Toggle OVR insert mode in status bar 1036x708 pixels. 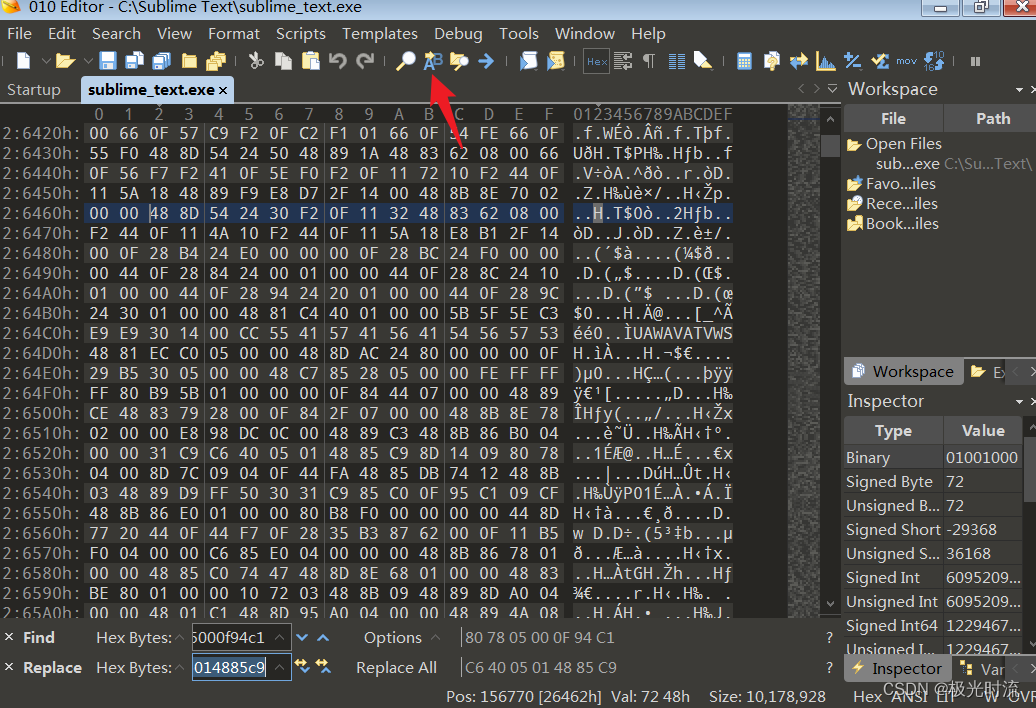[x=1021, y=696]
